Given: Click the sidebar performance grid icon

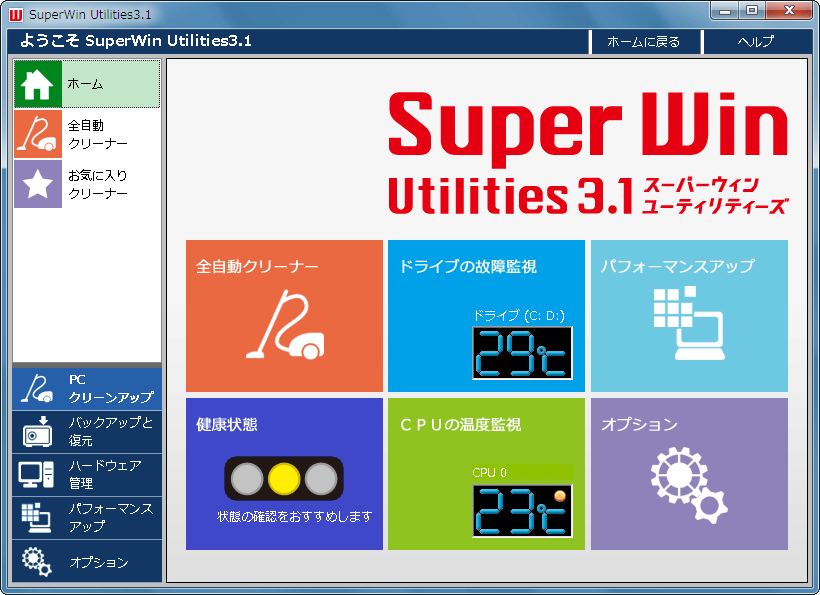Looking at the screenshot, I should 36,518.
